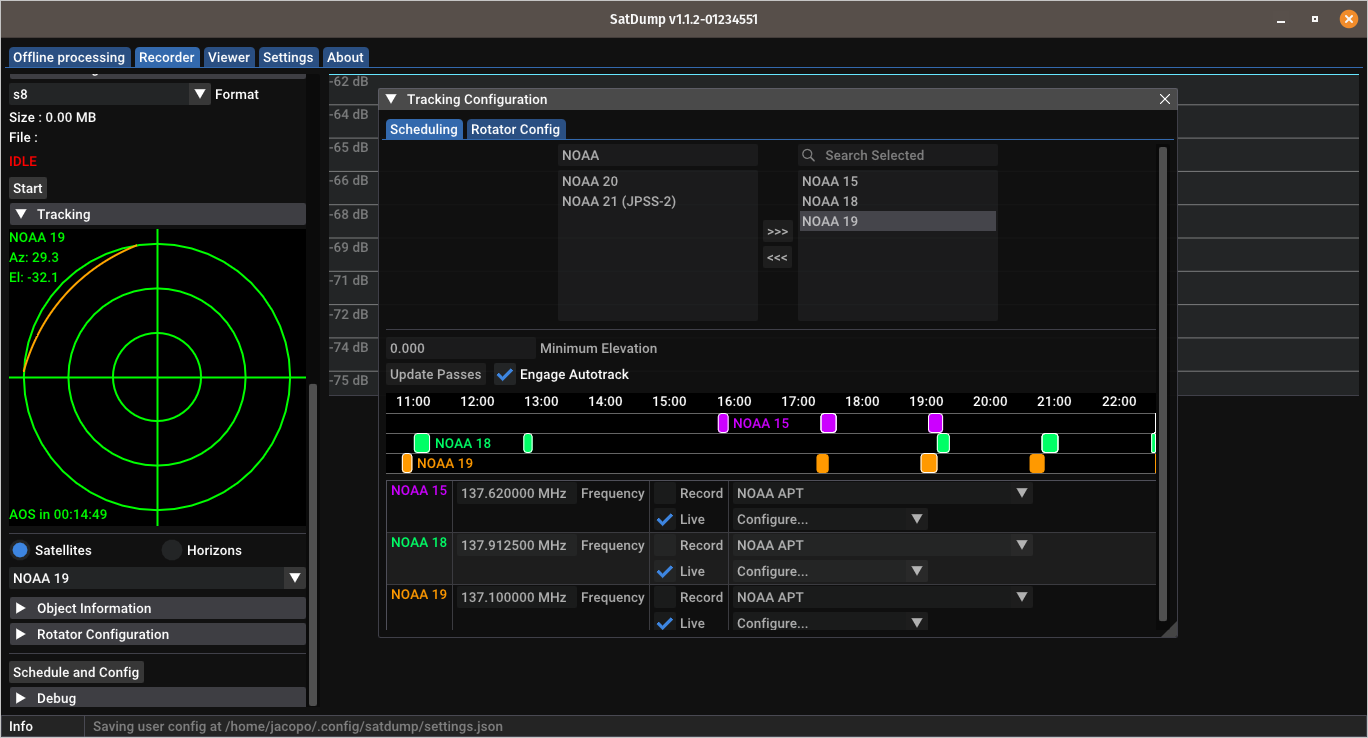This screenshot has width=1368, height=738.
Task: Enable Record checkbox for NOAA 19
Action: pos(665,597)
